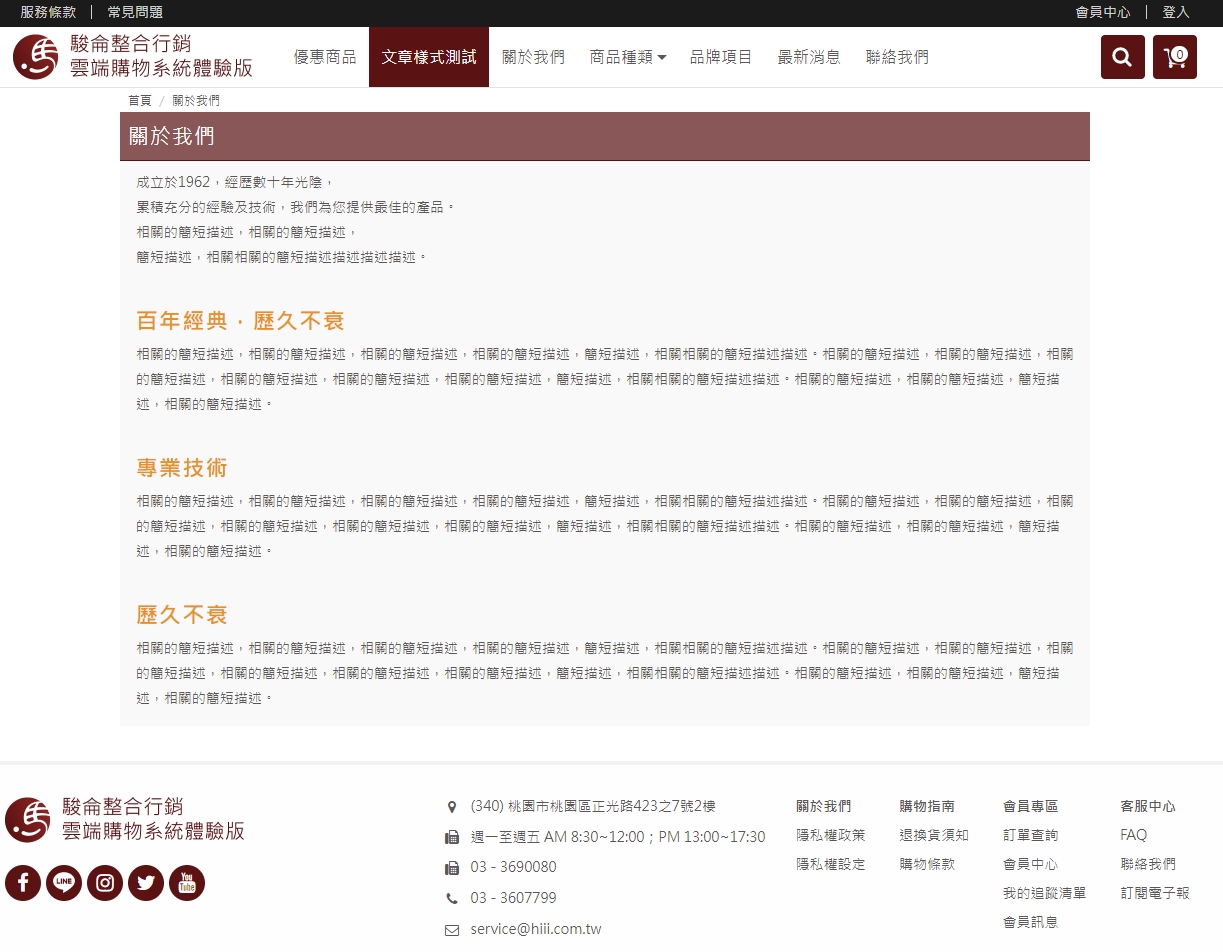Expand the 商品種類 dropdown menu
Screen dimensions: 1223x952
pyautogui.click(x=628, y=57)
